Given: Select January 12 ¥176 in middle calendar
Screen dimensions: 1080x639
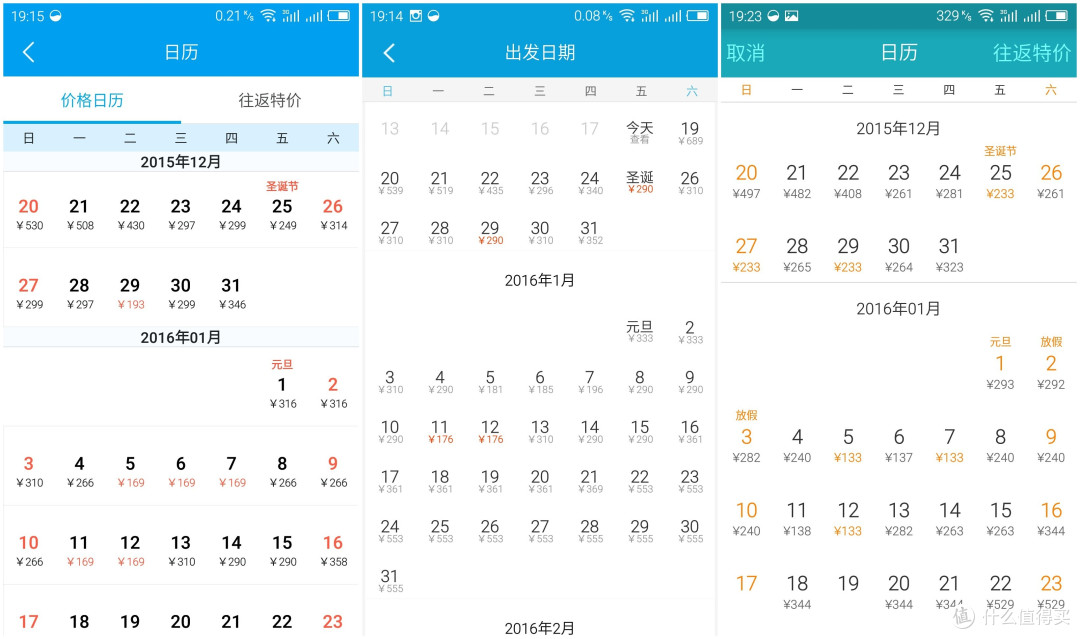Looking at the screenshot, I should pos(490,431).
